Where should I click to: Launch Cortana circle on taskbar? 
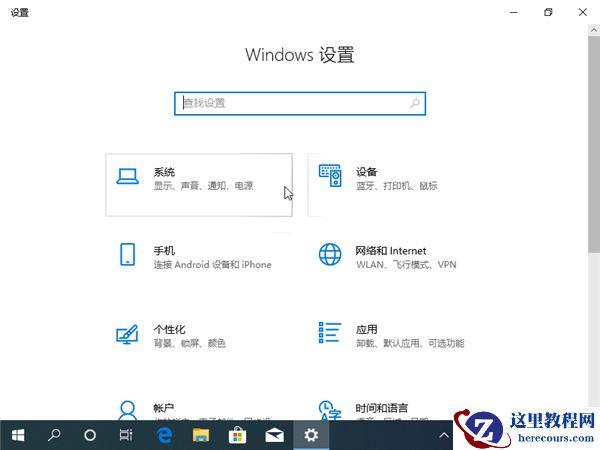pos(90,435)
